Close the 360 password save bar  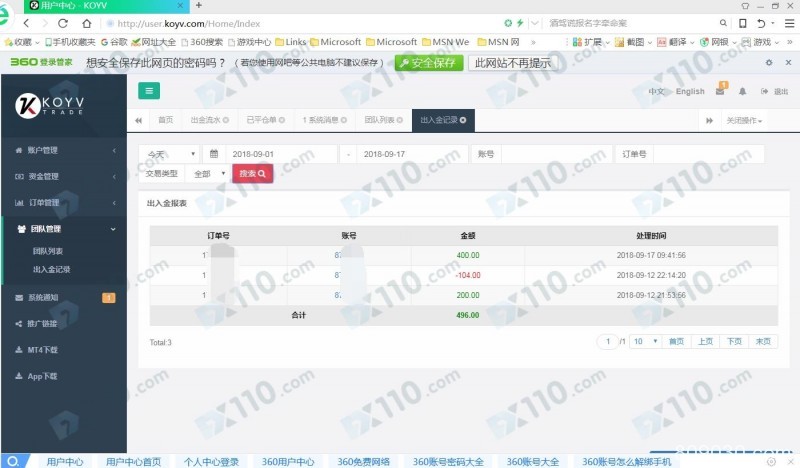788,62
